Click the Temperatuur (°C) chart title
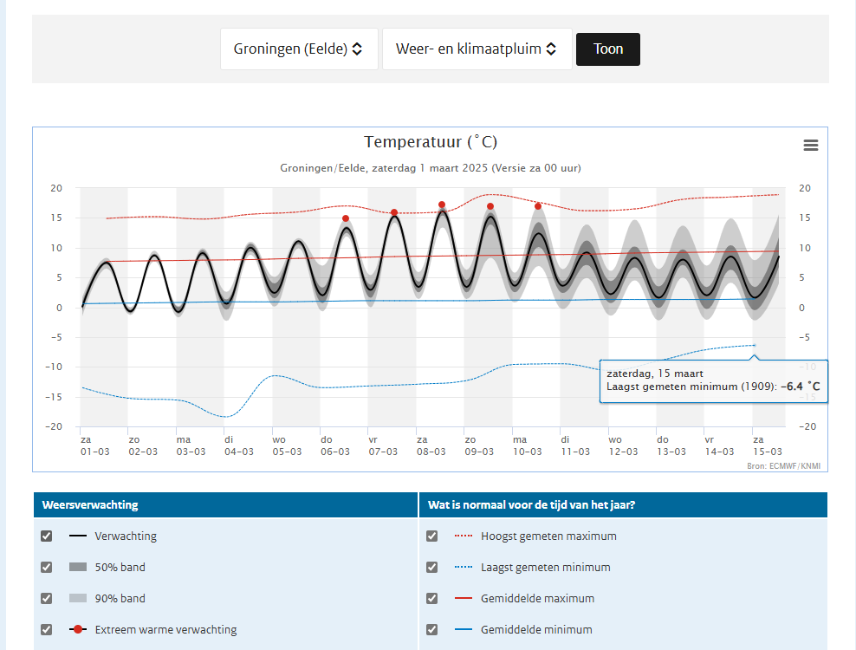The height and width of the screenshot is (650, 856). (430, 142)
